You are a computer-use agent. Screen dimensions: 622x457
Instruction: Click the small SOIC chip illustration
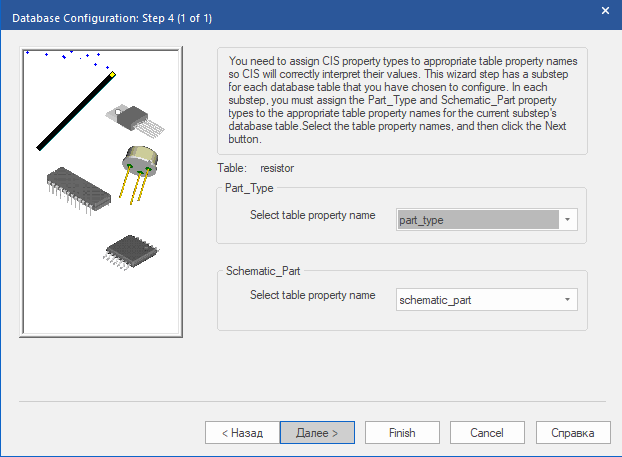pos(127,251)
